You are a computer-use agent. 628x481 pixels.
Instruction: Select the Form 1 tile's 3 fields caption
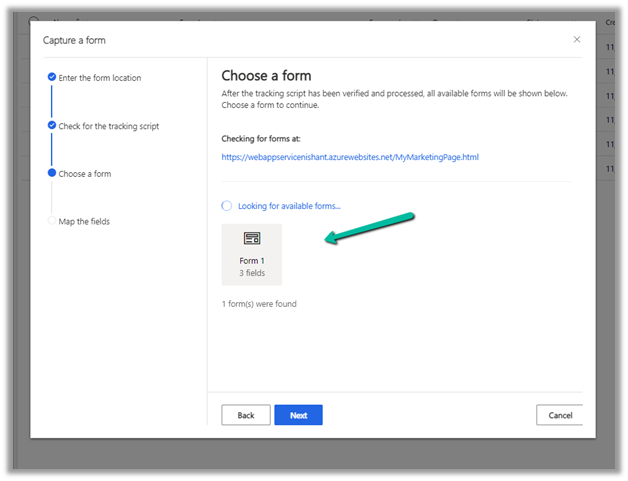click(x=252, y=272)
